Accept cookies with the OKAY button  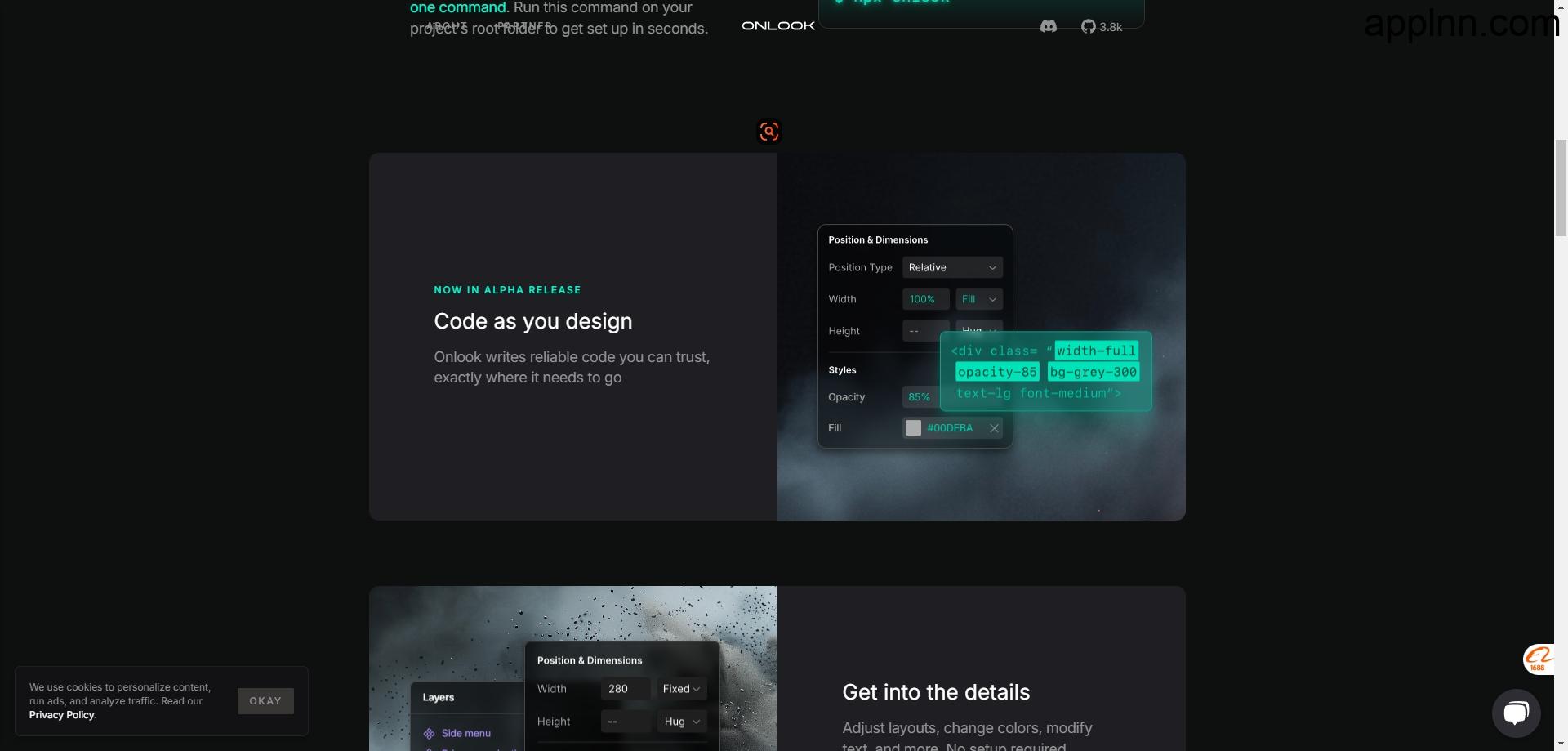click(x=265, y=701)
